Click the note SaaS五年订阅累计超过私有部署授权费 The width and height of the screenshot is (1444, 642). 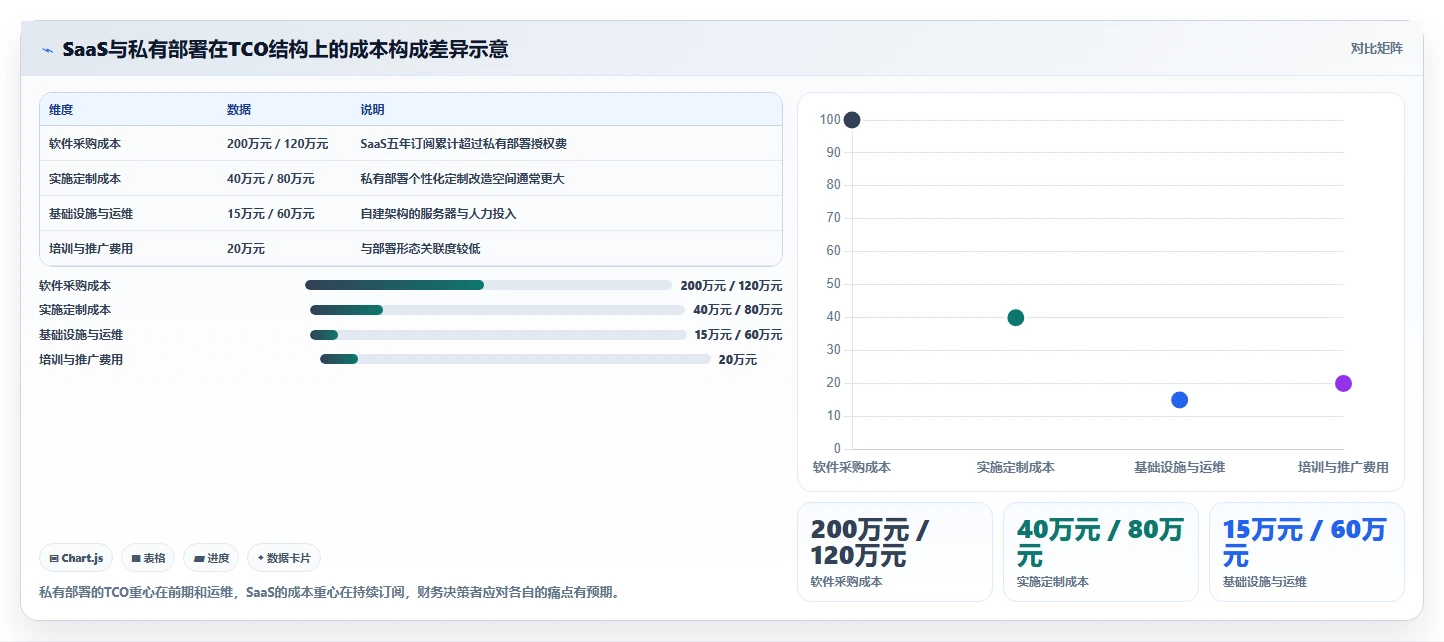point(463,144)
